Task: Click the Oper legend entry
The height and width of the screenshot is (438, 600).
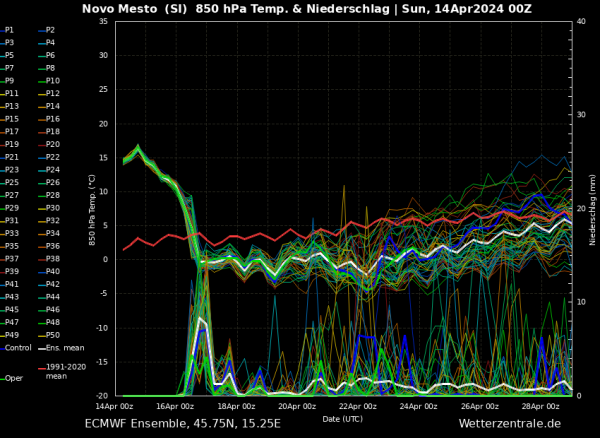Action: pyautogui.click(x=11, y=378)
